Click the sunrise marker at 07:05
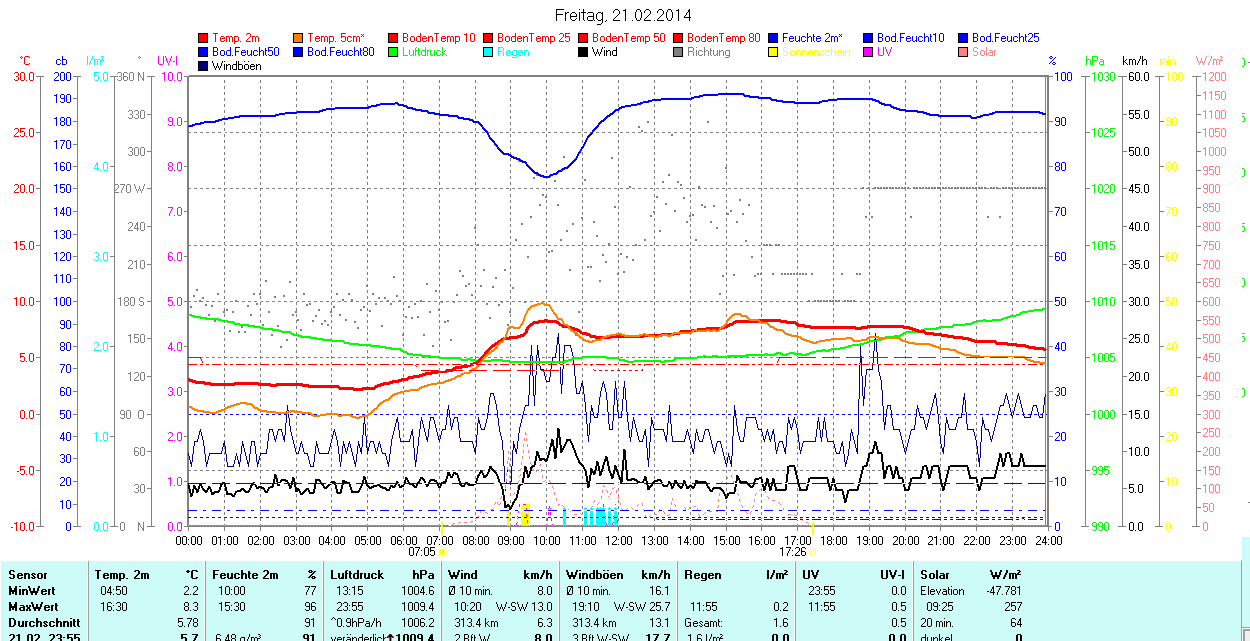The image size is (1250, 641). pyautogui.click(x=442, y=551)
